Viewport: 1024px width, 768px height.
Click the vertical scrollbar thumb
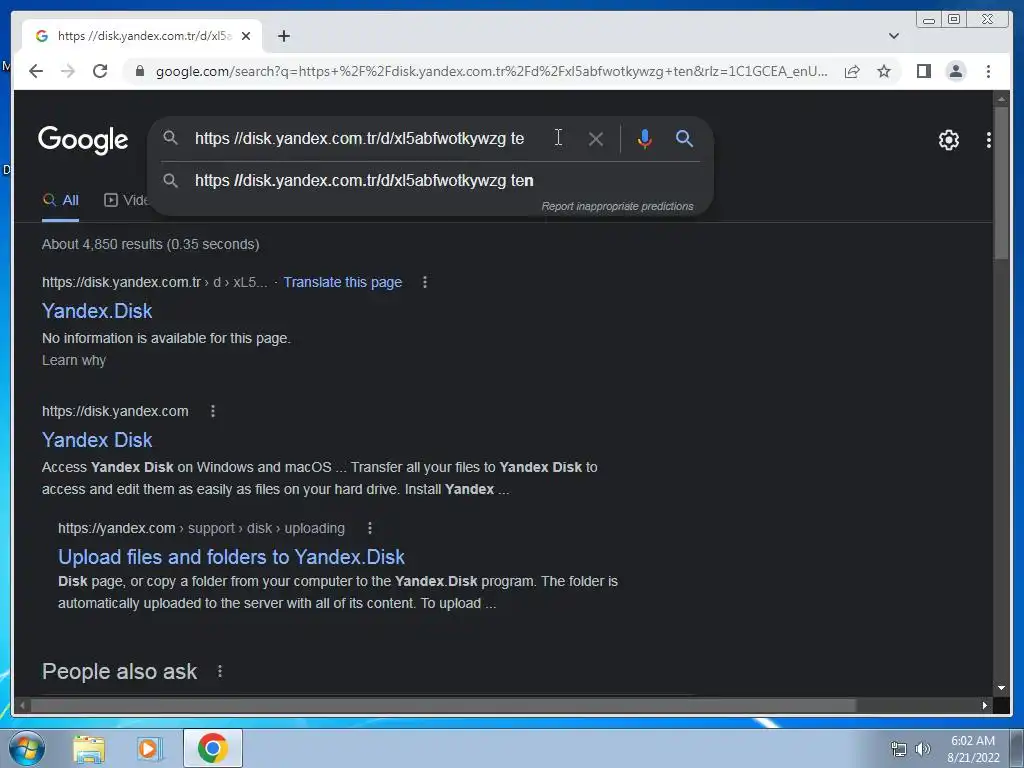click(x=1001, y=184)
